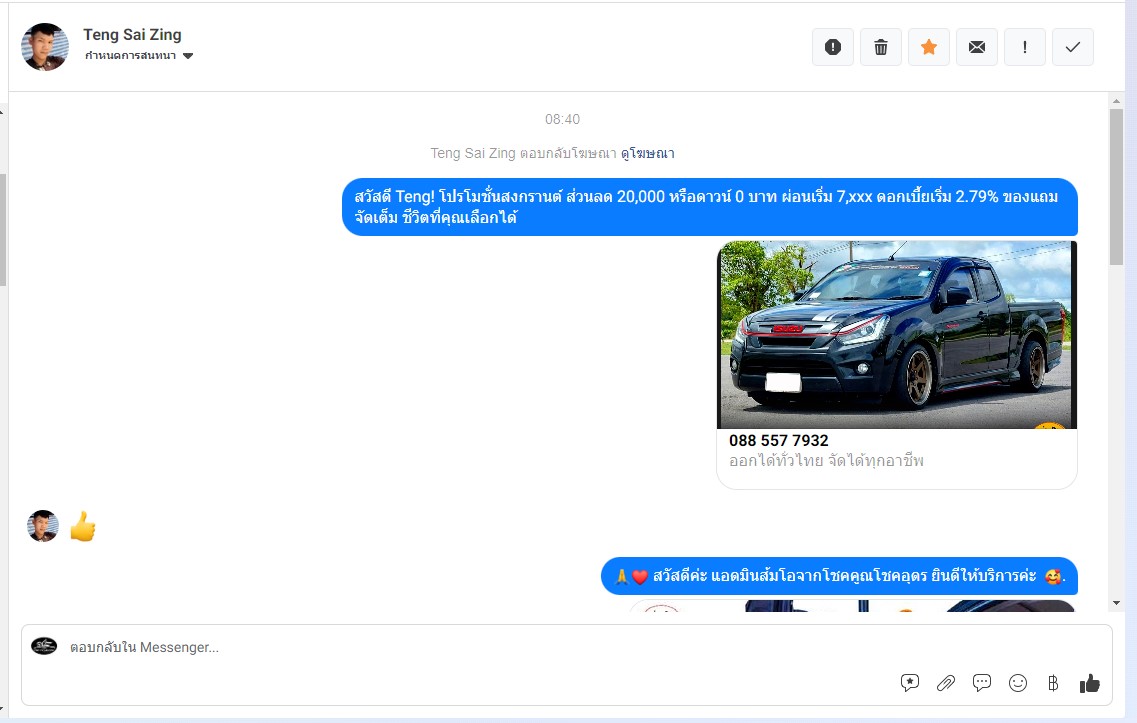Mark conversation as spam with octagon icon

(x=833, y=47)
